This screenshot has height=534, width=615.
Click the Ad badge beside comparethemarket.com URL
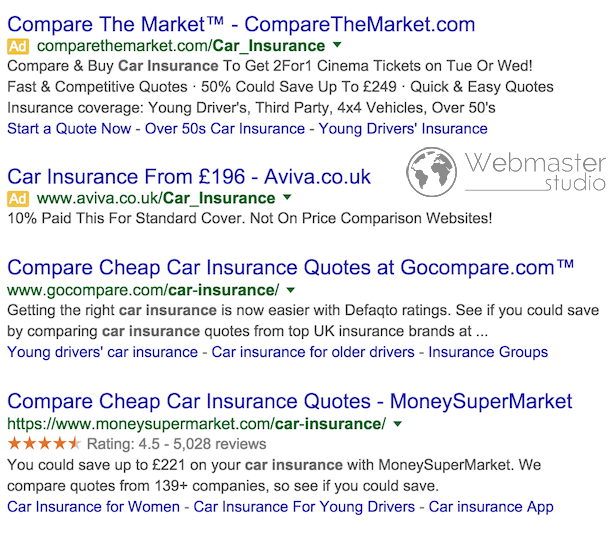pos(18,47)
